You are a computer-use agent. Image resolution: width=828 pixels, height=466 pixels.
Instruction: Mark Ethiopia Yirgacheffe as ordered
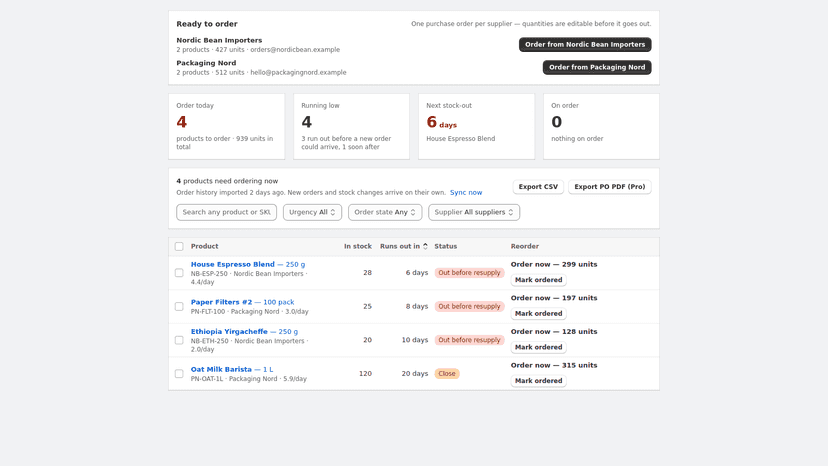coord(538,347)
